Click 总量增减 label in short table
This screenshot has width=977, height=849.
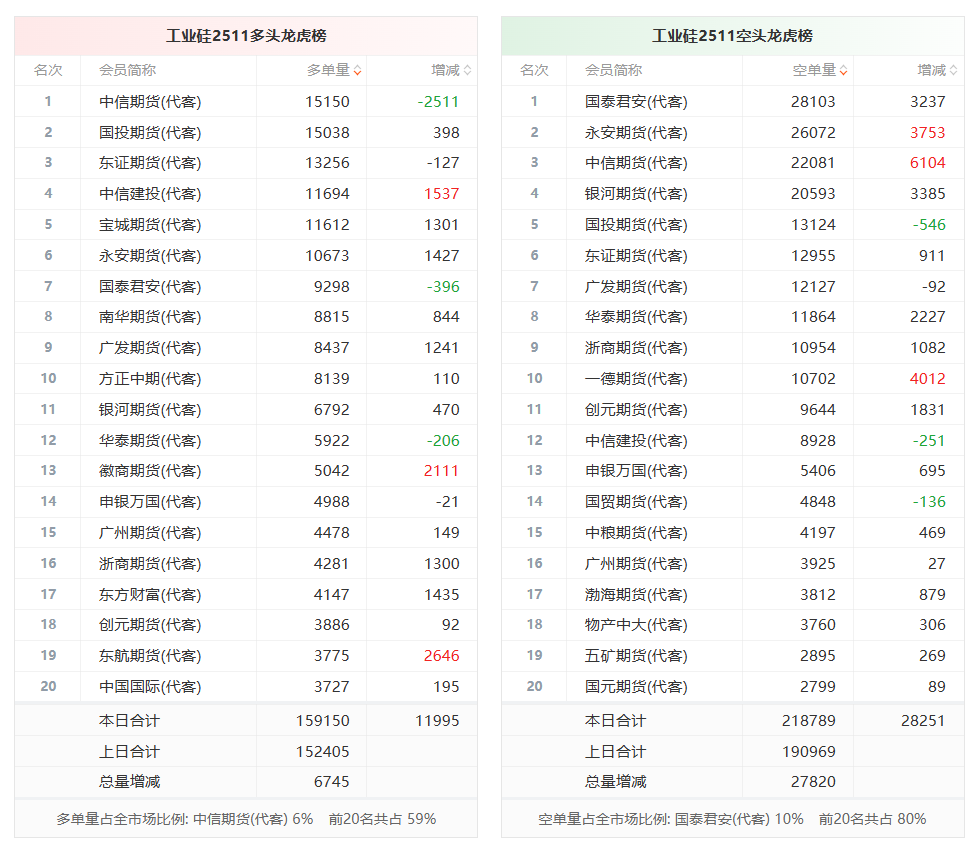[x=615, y=782]
